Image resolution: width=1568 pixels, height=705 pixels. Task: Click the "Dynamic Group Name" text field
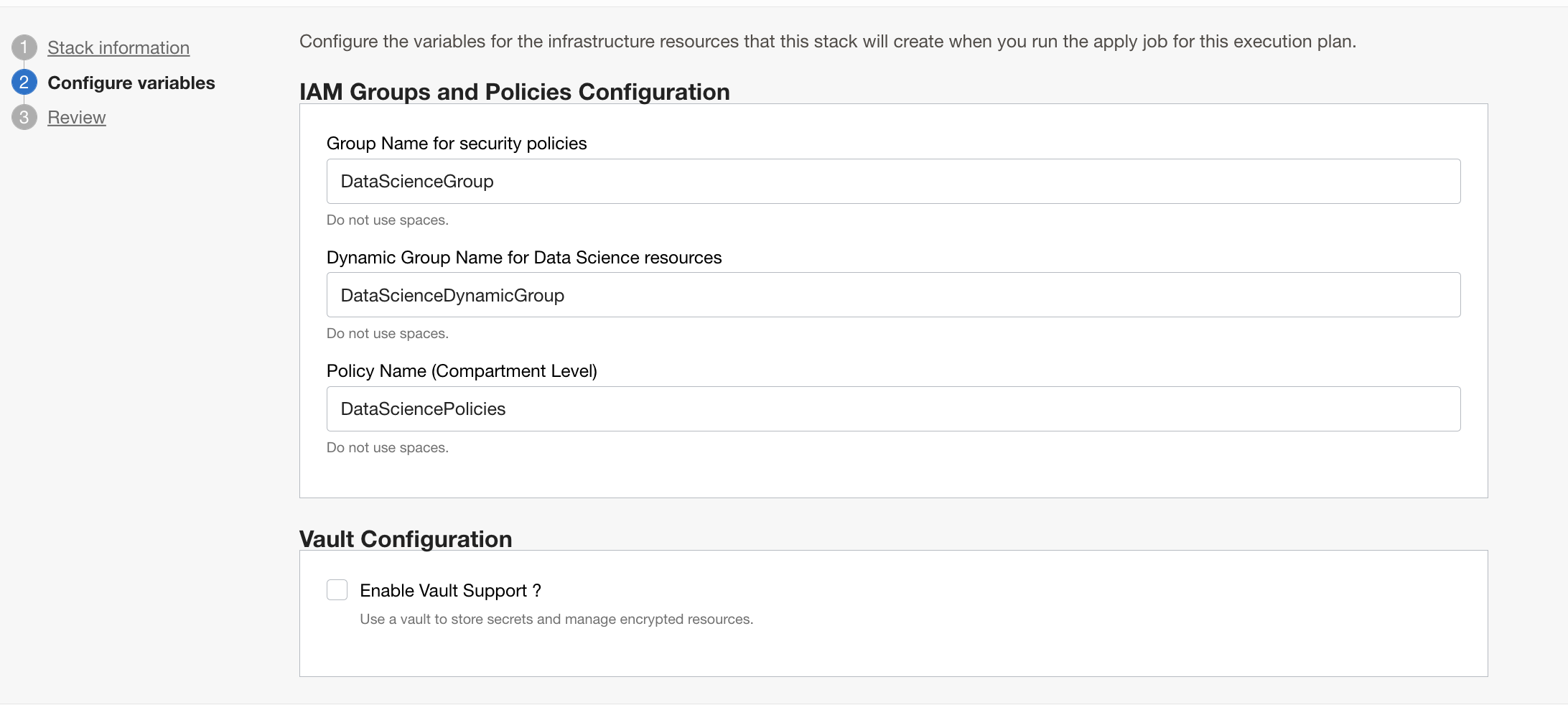pos(893,294)
